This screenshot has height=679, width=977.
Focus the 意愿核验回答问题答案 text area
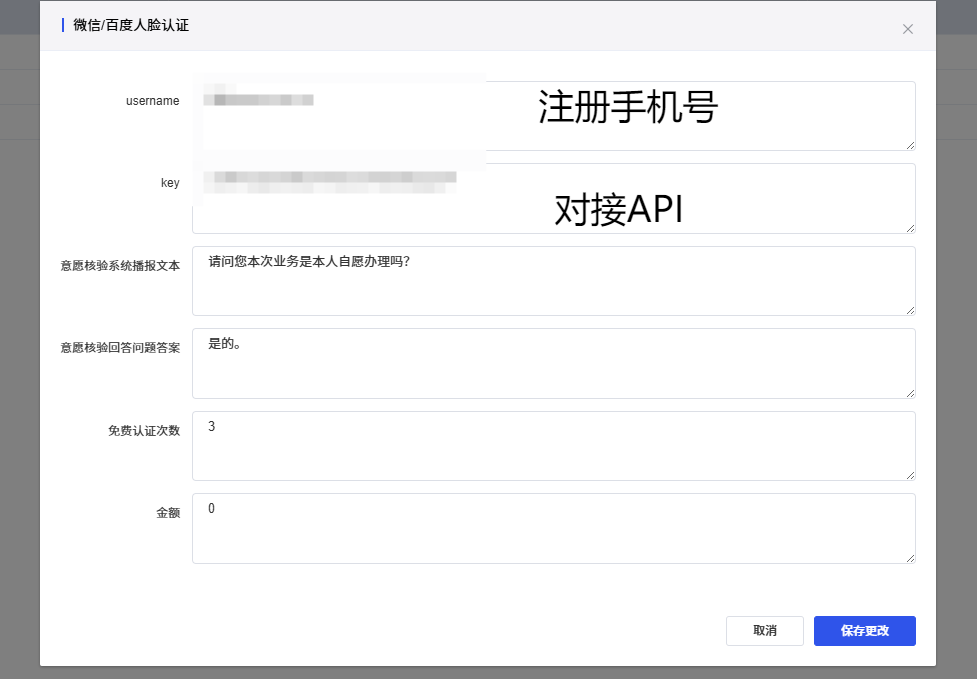(553, 363)
